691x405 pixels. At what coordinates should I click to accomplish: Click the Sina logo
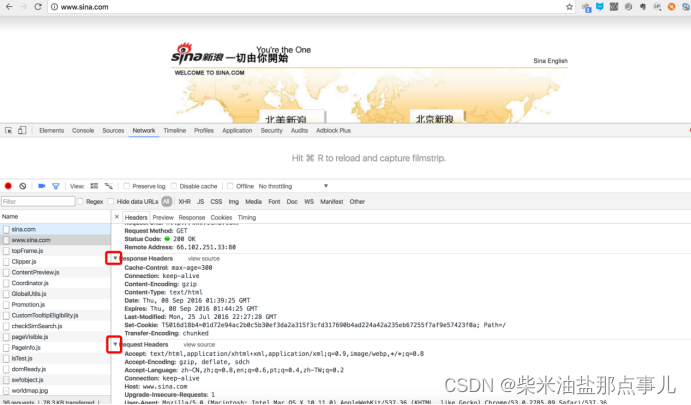pyautogui.click(x=197, y=54)
